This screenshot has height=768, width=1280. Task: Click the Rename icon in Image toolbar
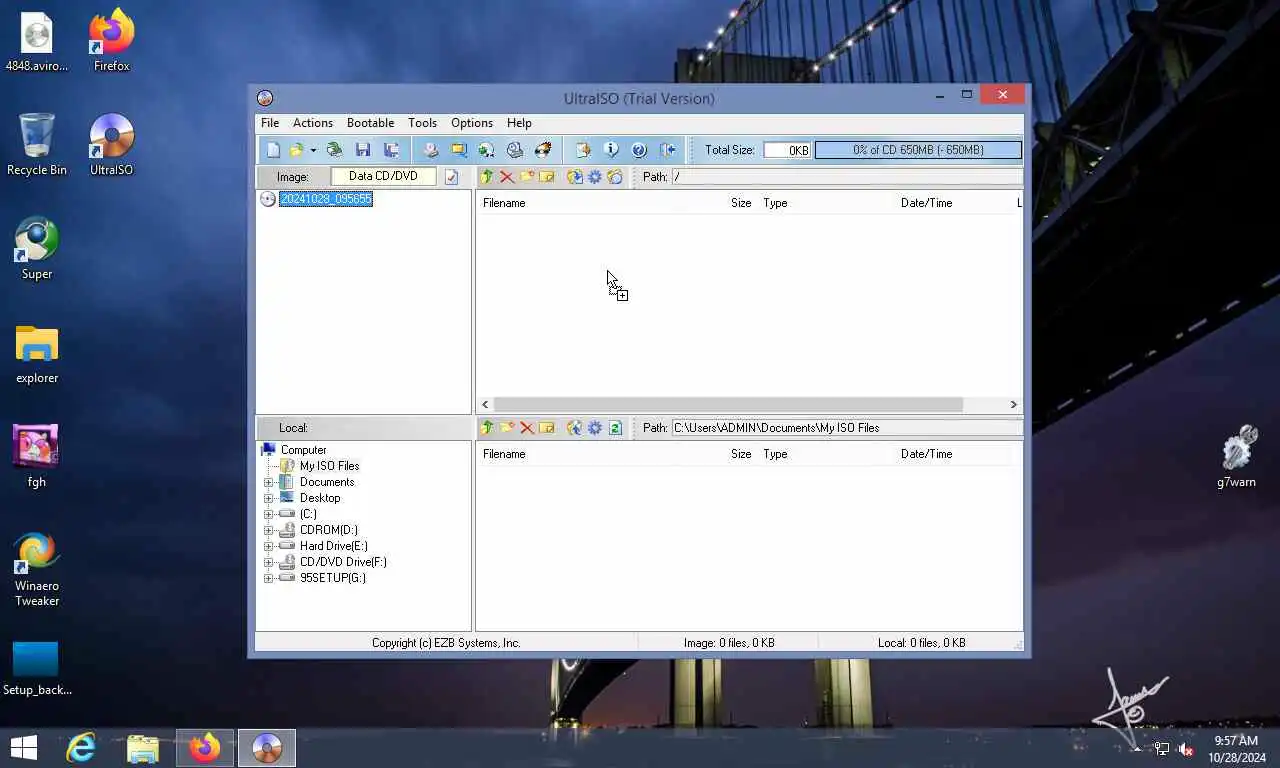tap(547, 177)
